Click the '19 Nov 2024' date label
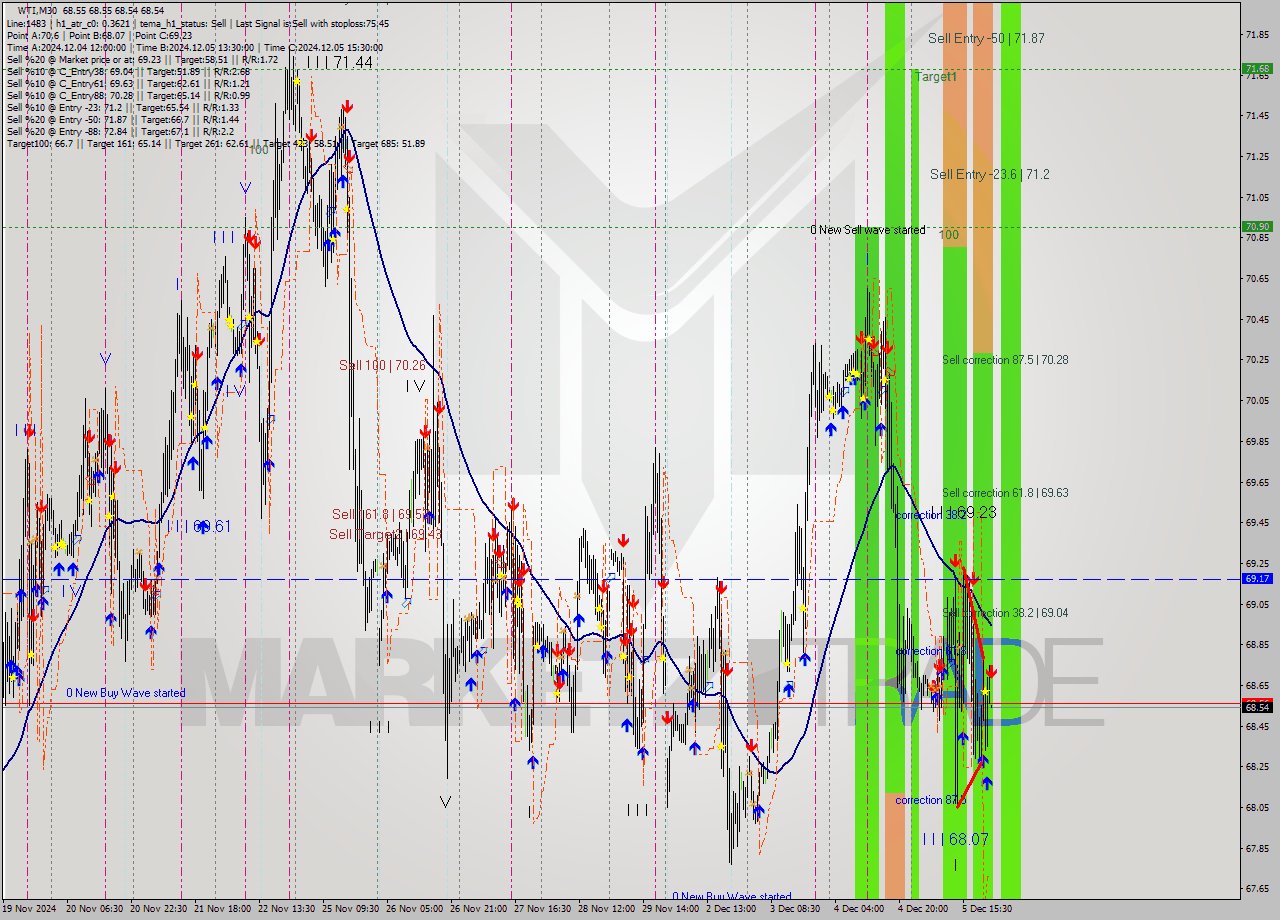Screen dimensions: 1280x920 31,909
